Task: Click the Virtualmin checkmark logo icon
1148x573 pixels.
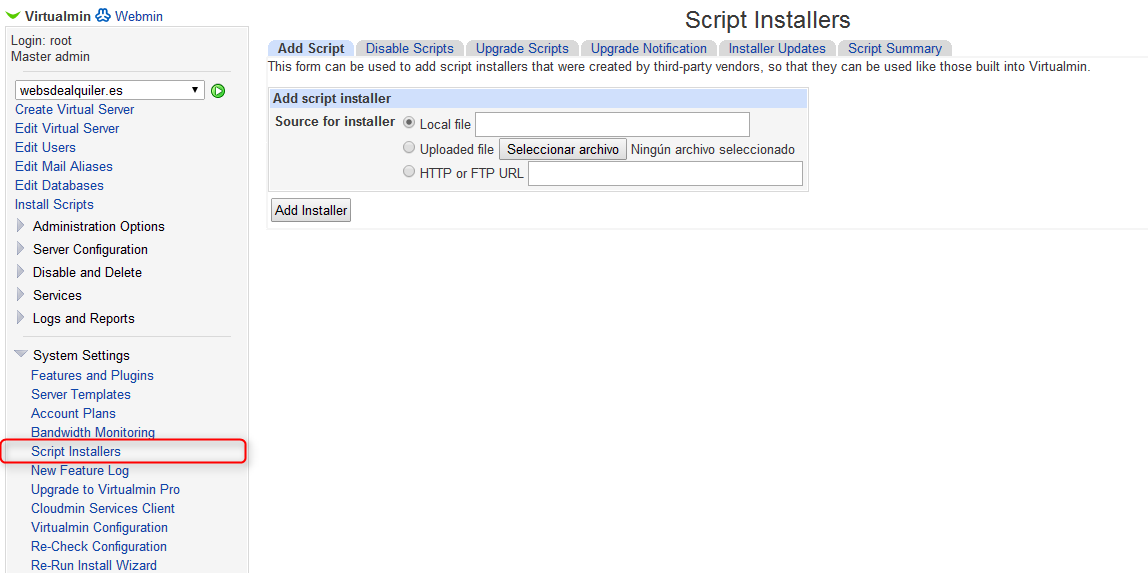Action: (14, 16)
